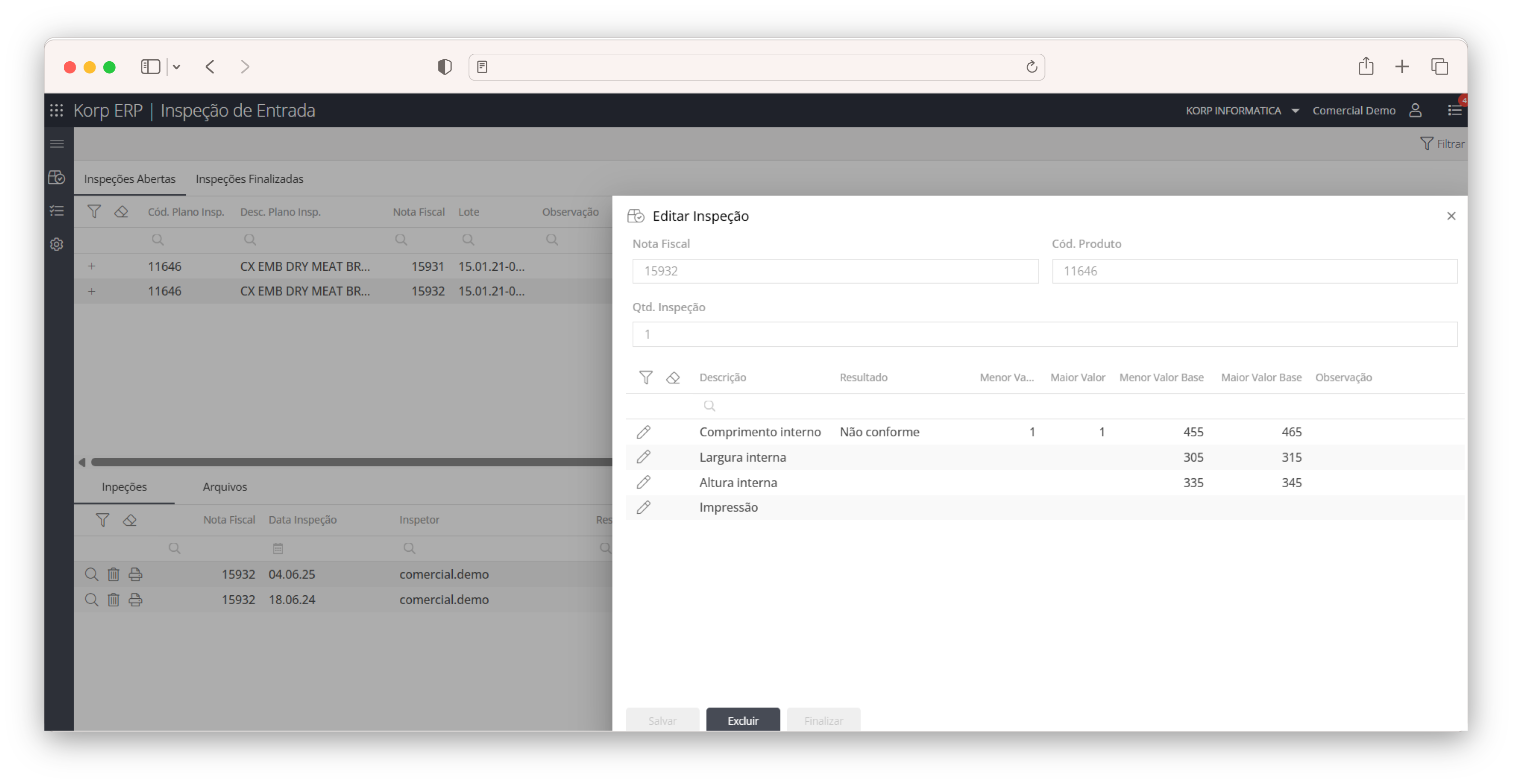This screenshot has width=1514, height=784.
Task: Open filter icon in Editar Inspeção grid
Action: click(646, 377)
